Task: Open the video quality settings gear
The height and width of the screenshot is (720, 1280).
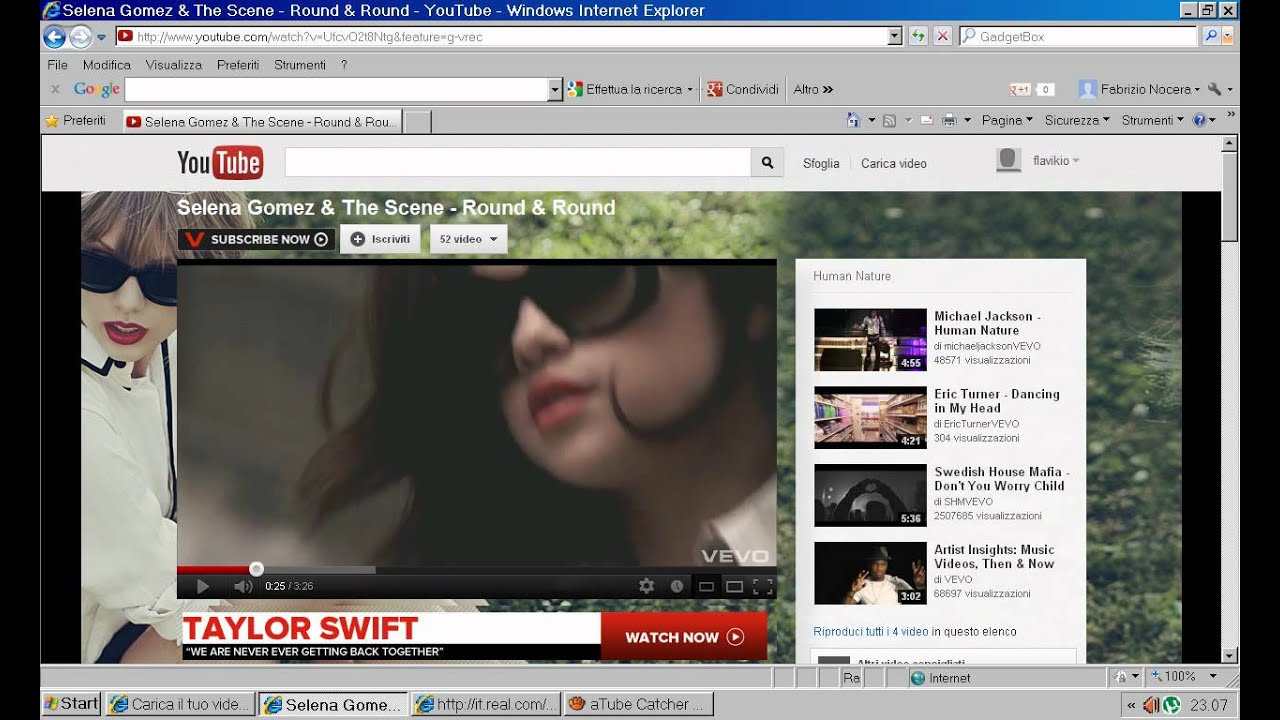Action: tap(646, 586)
